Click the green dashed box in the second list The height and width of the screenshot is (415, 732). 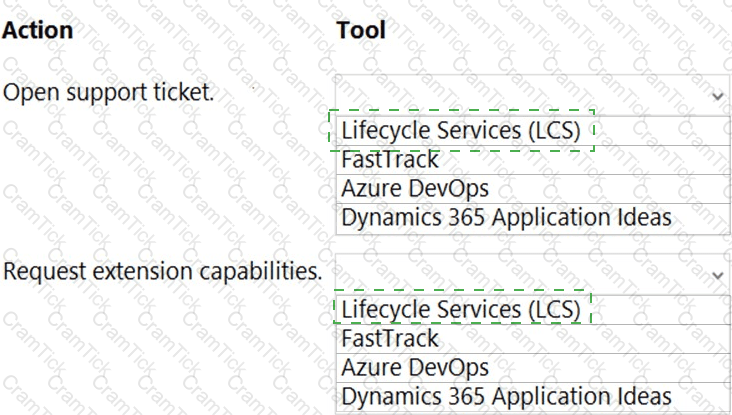tap(462, 309)
